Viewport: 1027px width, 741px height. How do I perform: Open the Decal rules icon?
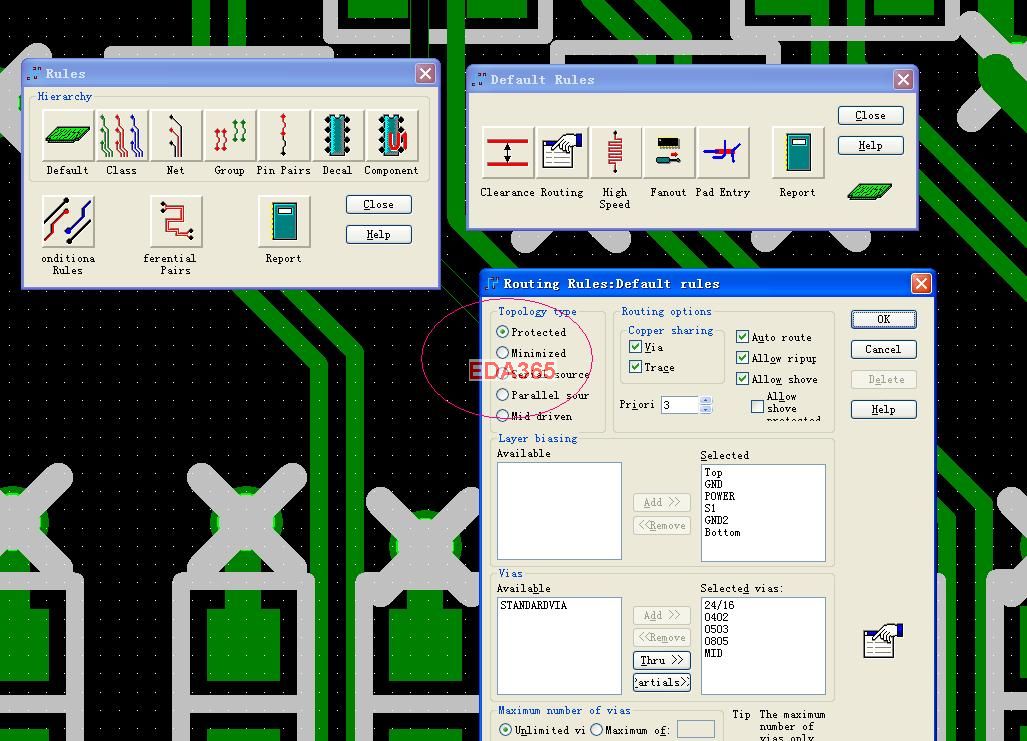coord(337,136)
